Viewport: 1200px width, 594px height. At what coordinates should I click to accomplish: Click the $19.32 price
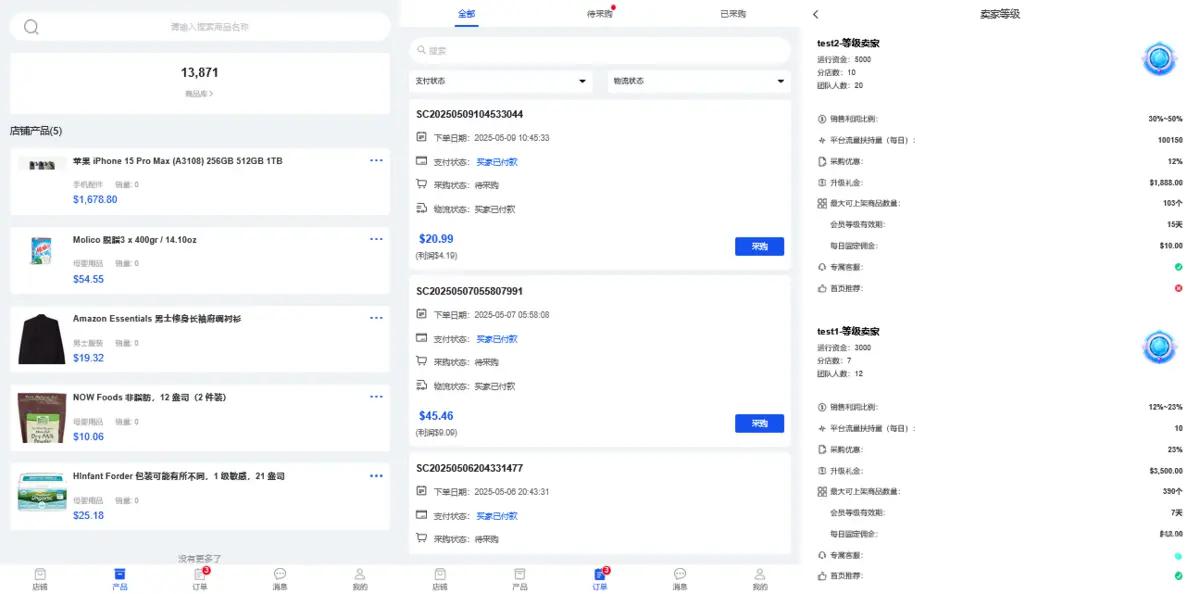[88, 358]
